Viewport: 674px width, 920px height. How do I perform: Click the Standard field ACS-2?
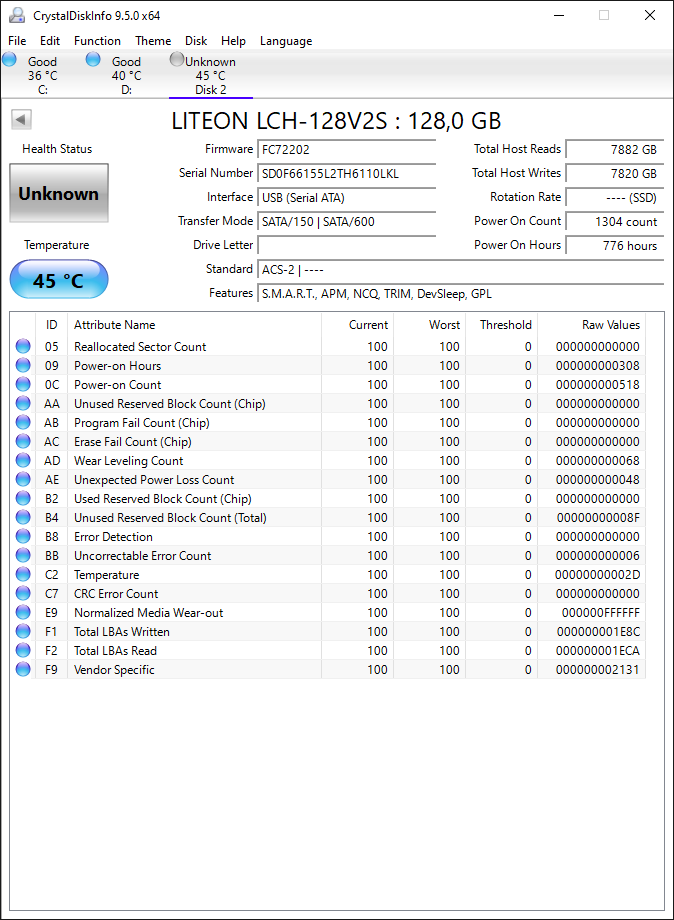(x=460, y=270)
